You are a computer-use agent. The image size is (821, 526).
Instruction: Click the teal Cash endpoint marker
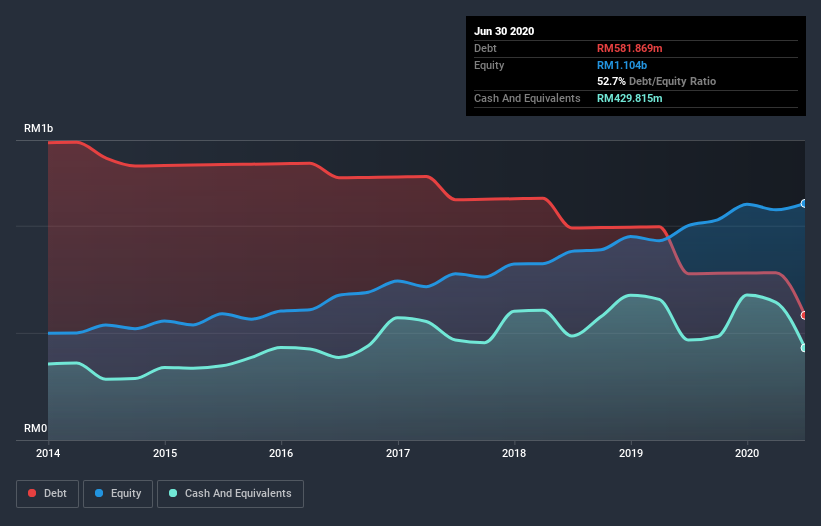point(804,348)
